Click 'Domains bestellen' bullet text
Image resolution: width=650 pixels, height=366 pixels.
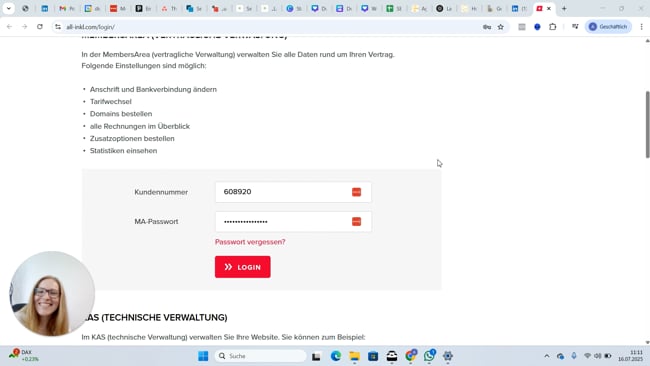[121, 114]
